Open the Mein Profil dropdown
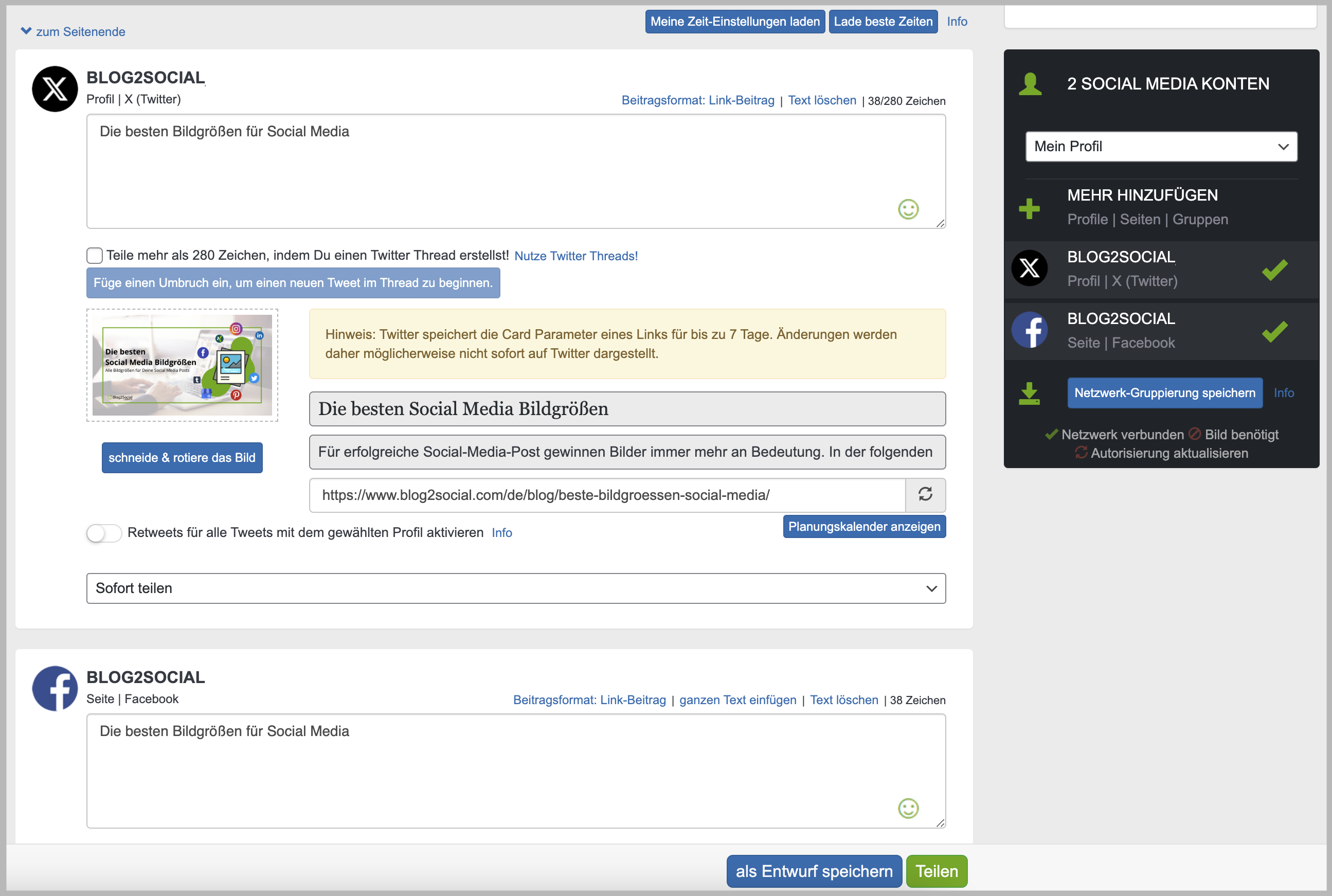 pos(1161,146)
